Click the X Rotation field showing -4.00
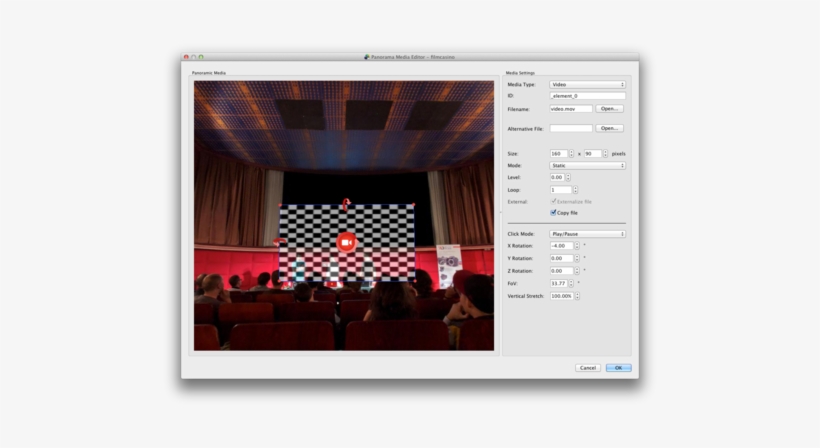The height and width of the screenshot is (448, 820). 562,246
